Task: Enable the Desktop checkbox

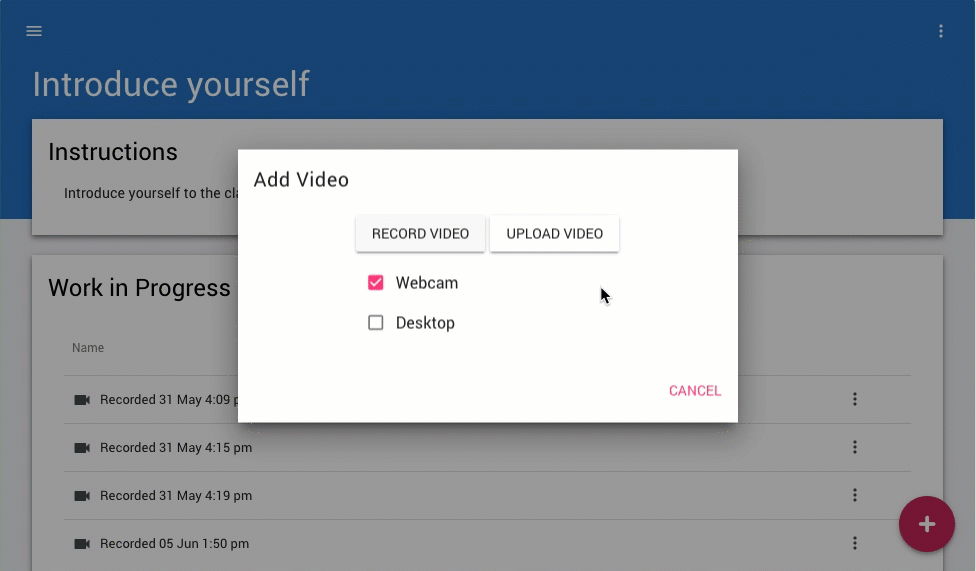Action: [376, 323]
